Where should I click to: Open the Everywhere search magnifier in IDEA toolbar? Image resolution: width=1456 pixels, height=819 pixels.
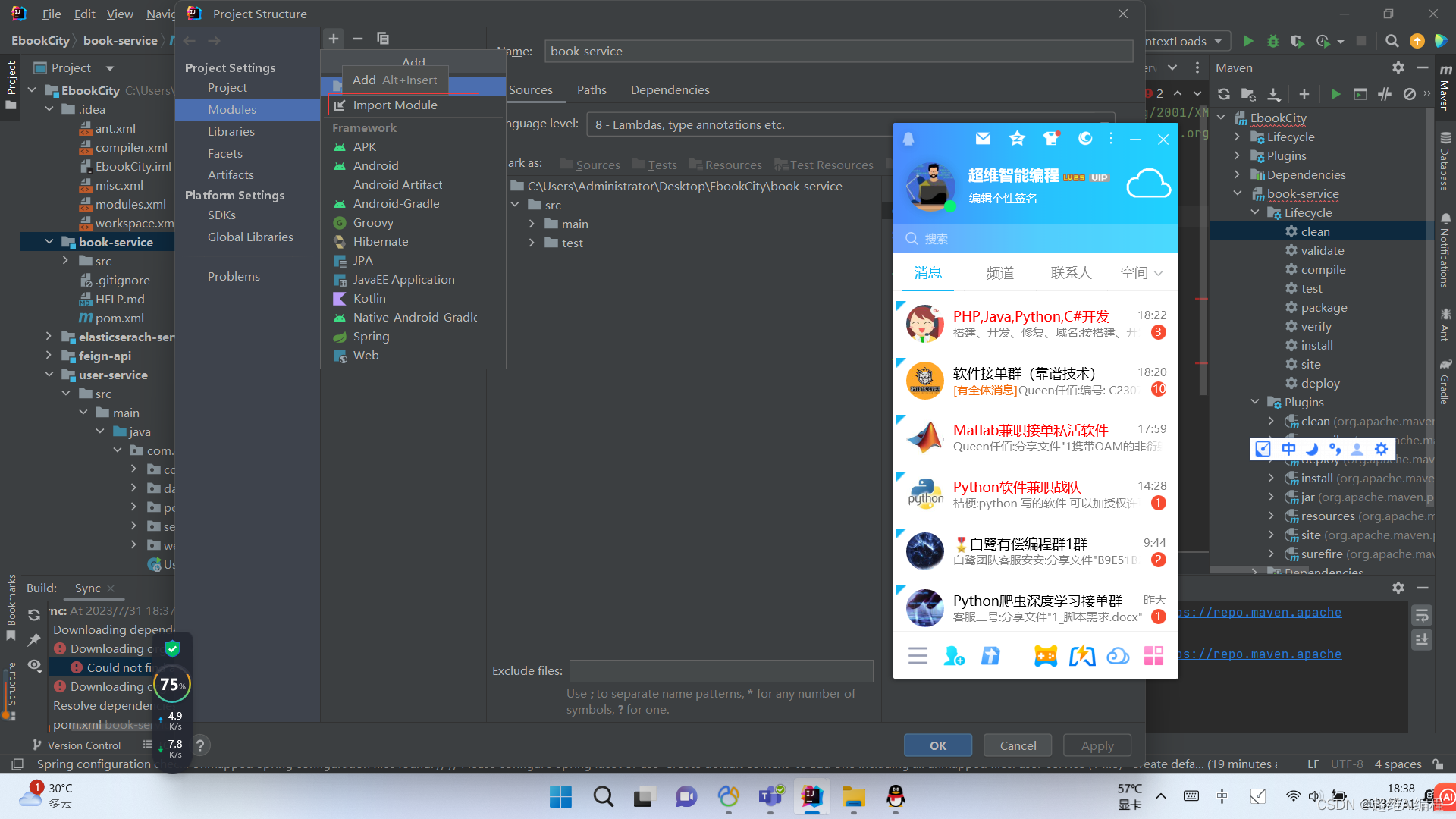coord(1392,41)
